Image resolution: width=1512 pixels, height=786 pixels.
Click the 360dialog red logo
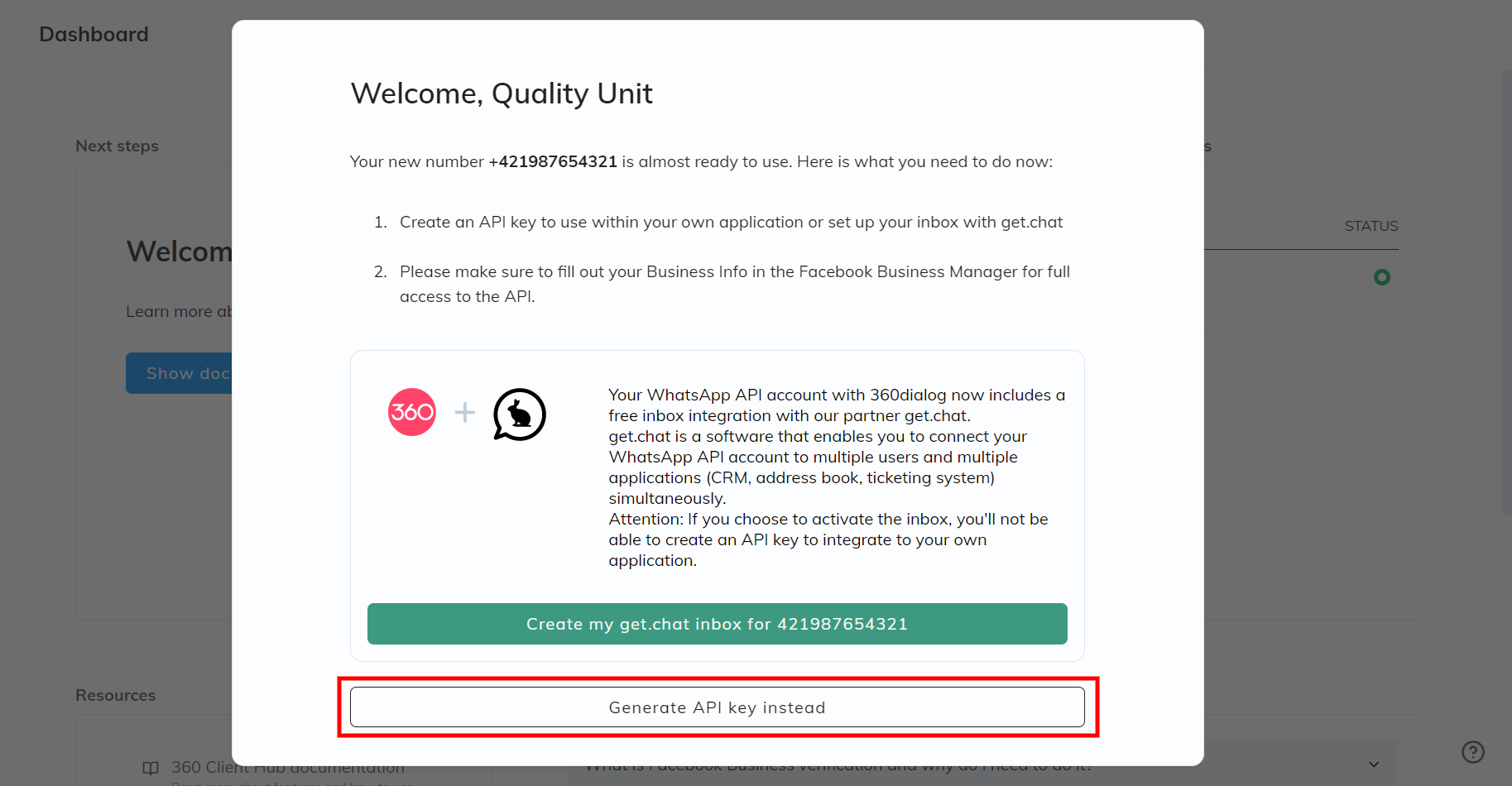(x=411, y=412)
